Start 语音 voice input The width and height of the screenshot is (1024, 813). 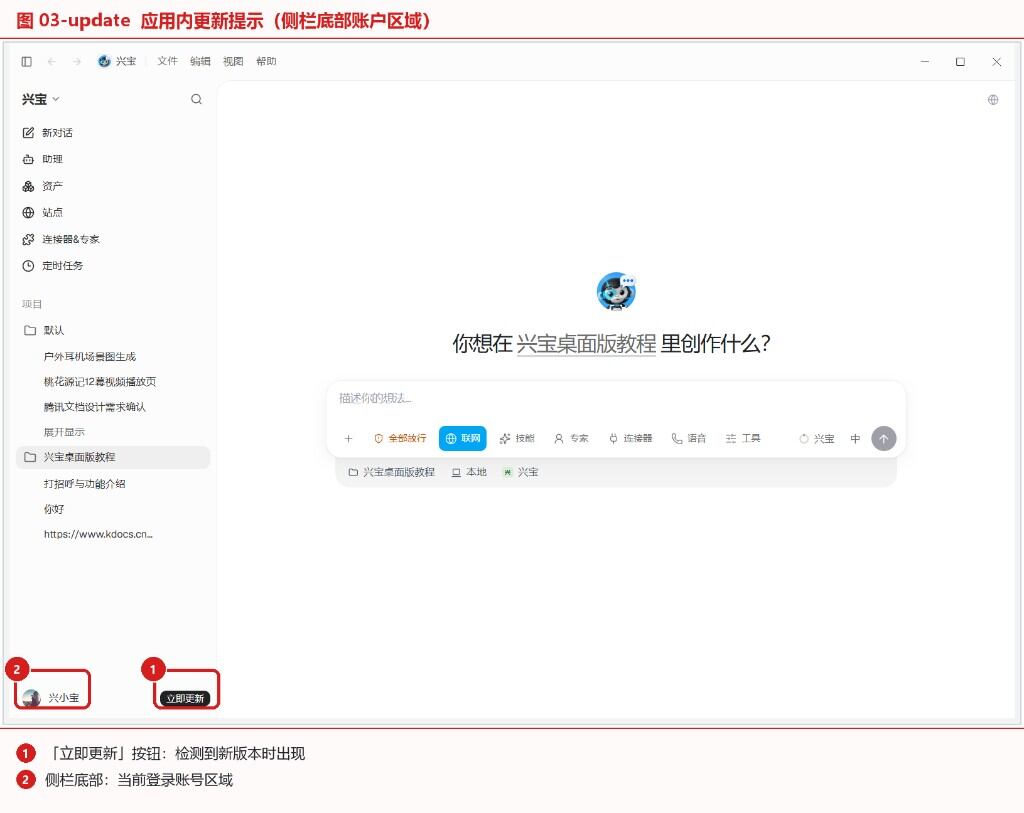689,439
